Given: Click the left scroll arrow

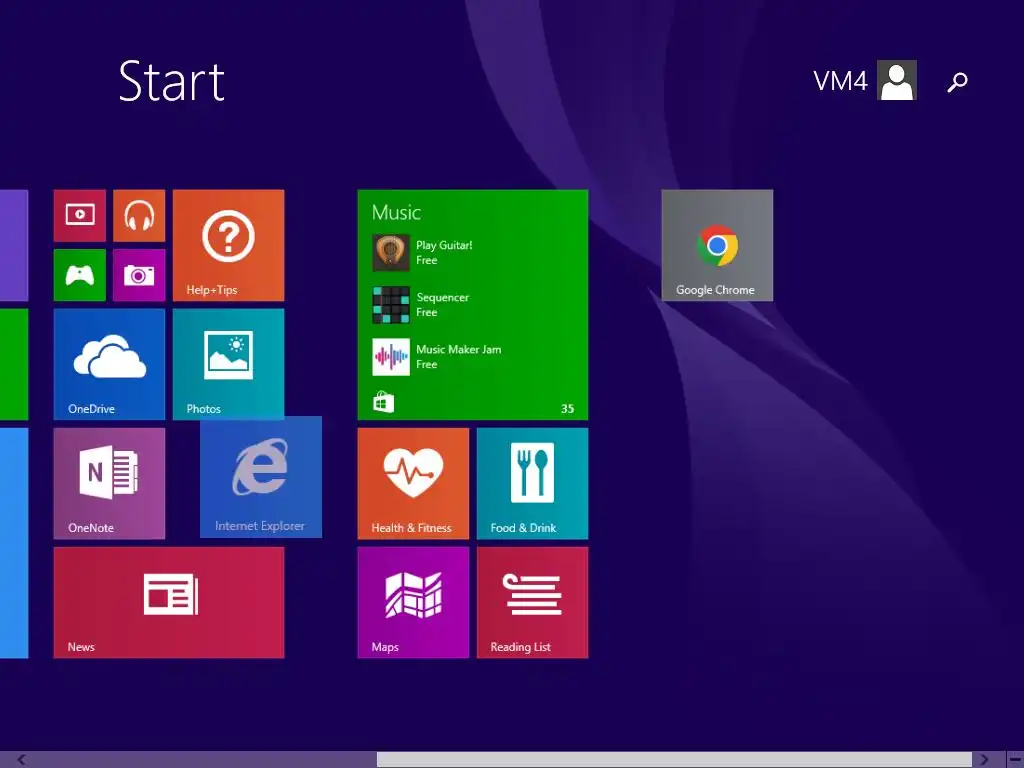Looking at the screenshot, I should point(22,760).
